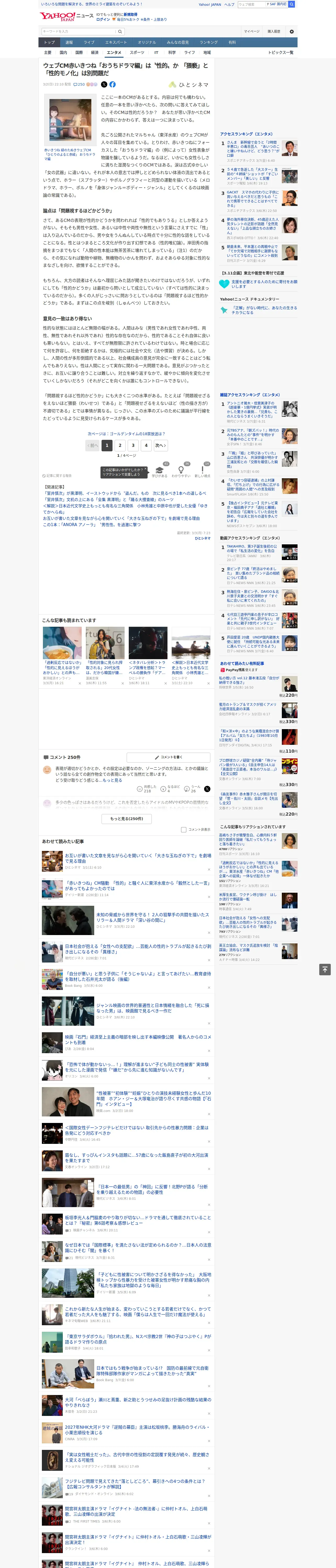Share the article on Facebook
336x1568 pixels.
pyautogui.click(x=112, y=85)
